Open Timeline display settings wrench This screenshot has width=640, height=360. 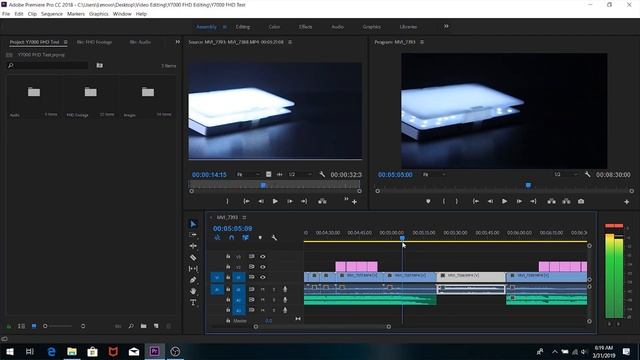coord(274,238)
